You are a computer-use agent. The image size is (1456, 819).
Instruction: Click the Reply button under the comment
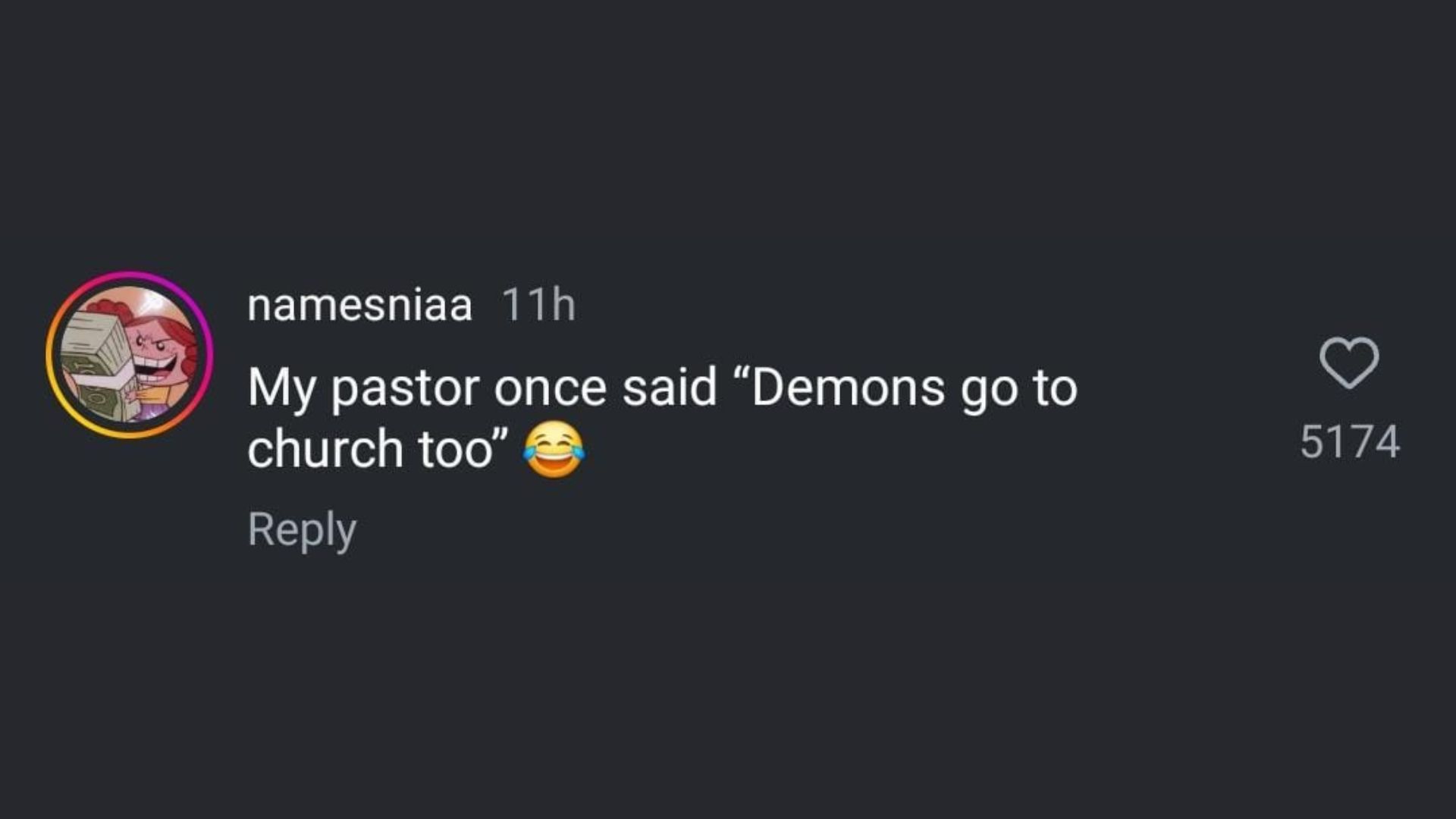302,529
